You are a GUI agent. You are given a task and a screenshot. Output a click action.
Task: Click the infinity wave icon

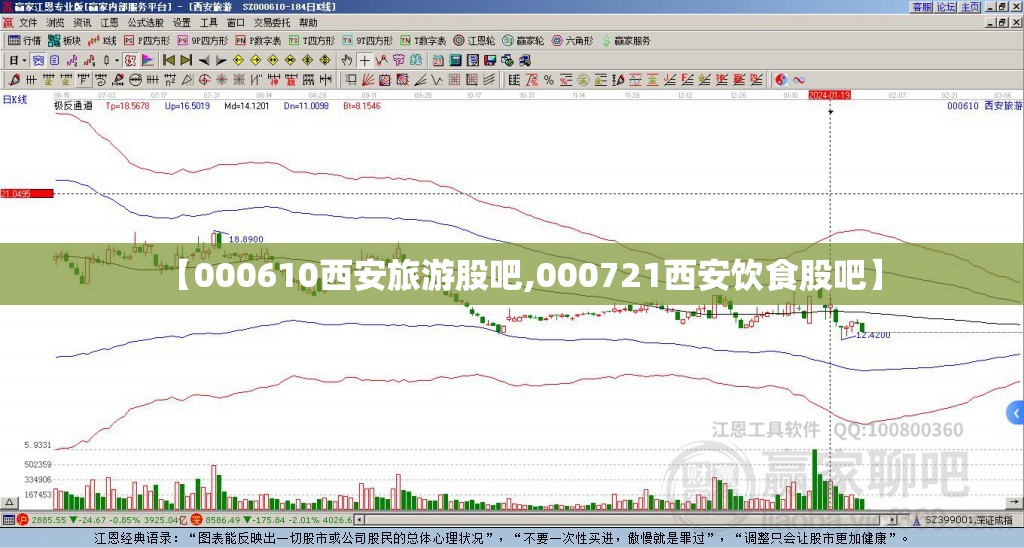pos(799,80)
